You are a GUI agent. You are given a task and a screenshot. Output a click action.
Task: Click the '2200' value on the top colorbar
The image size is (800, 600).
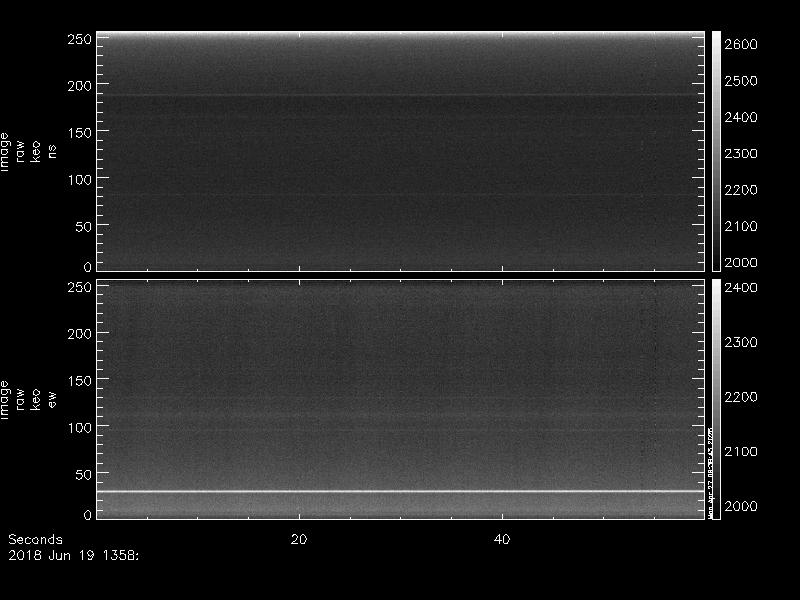[x=741, y=190]
